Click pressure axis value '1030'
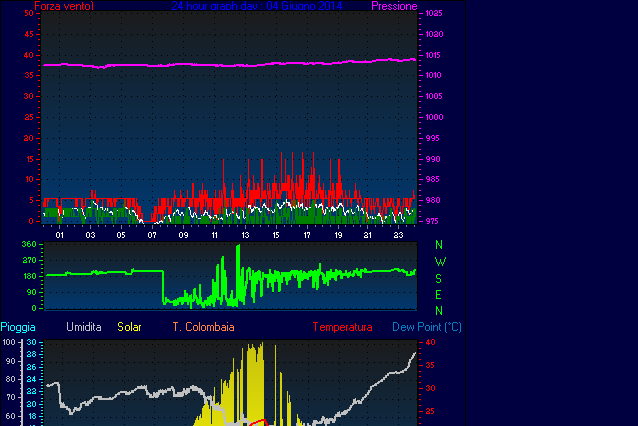Viewport: 638px width, 426px height. pos(435,34)
